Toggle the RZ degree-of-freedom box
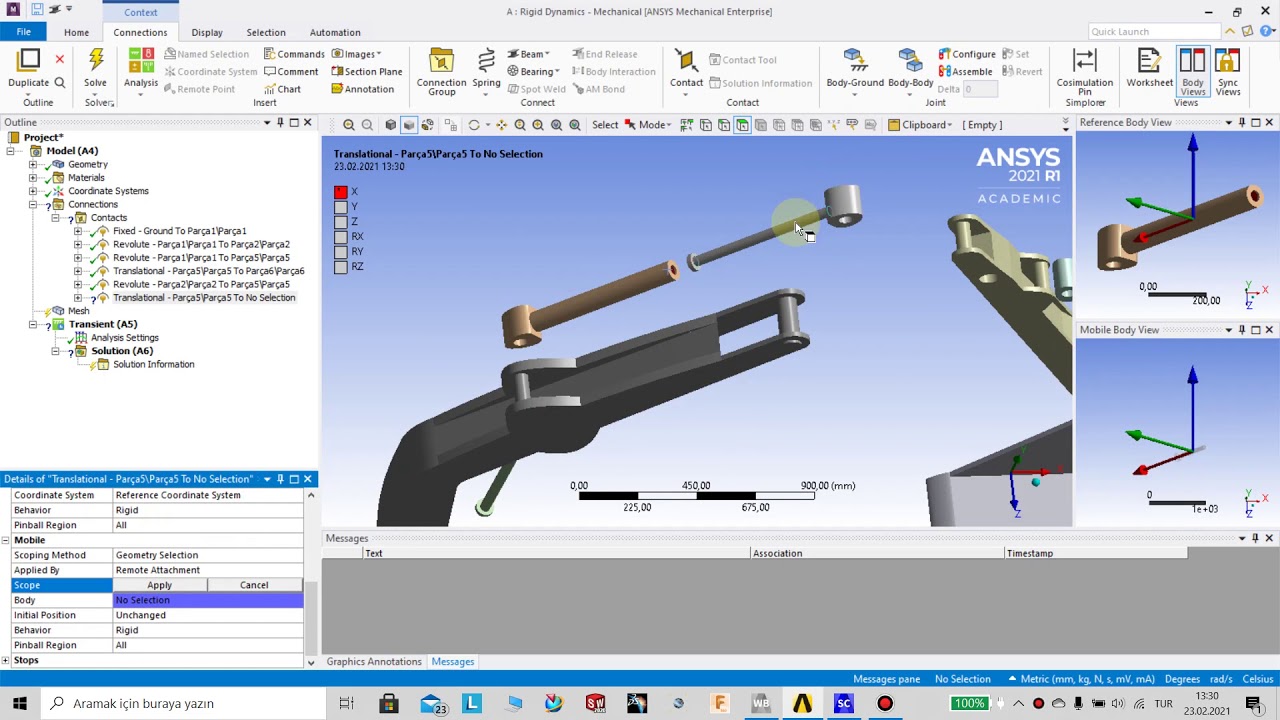The image size is (1280, 720). pos(341,267)
